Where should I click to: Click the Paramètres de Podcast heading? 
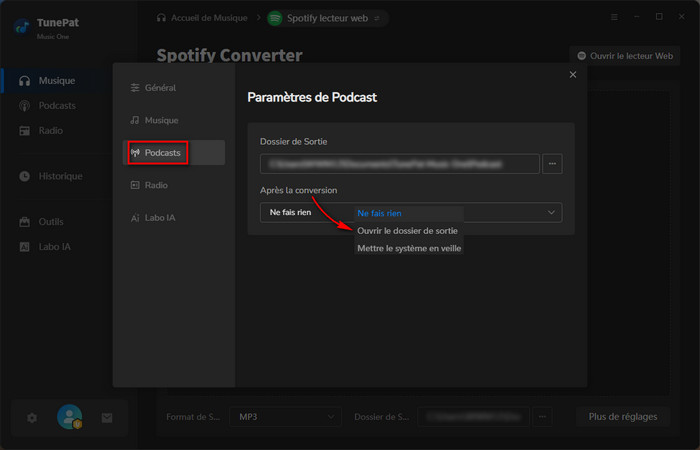point(312,97)
